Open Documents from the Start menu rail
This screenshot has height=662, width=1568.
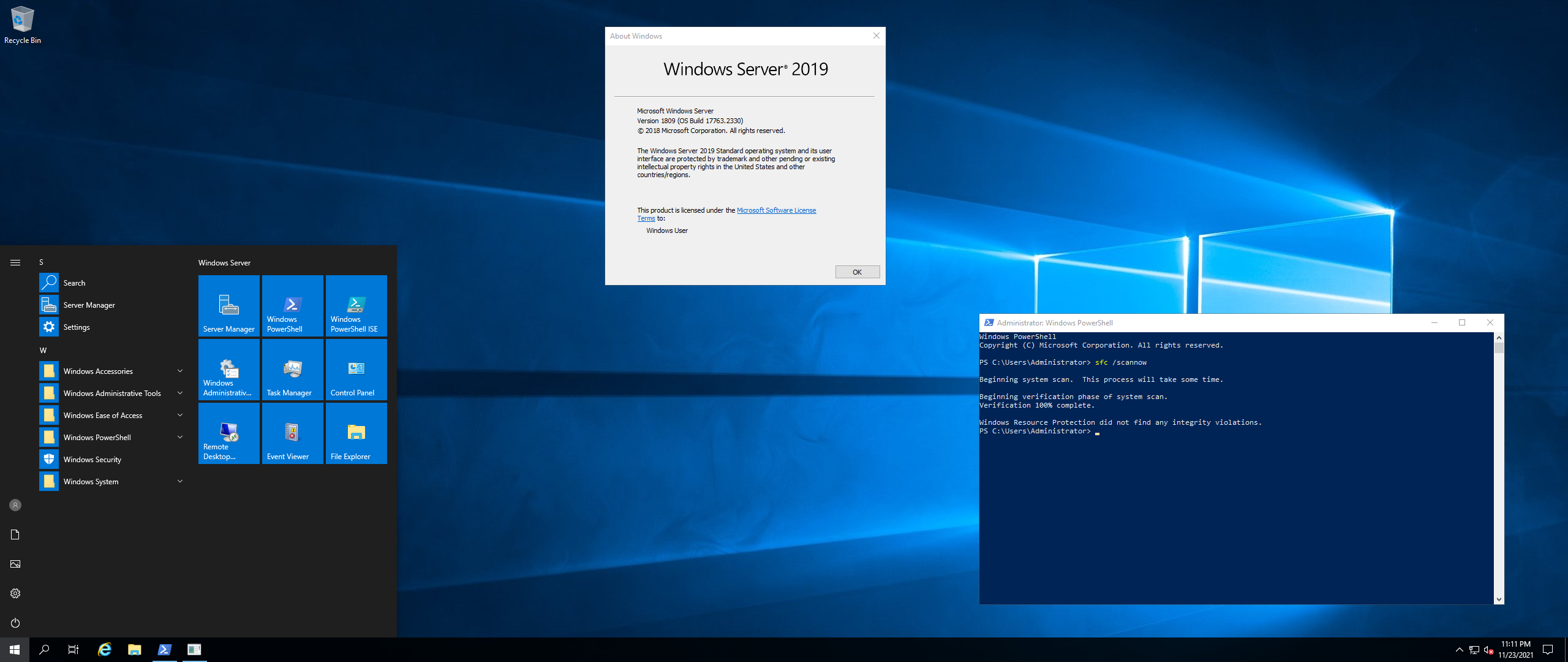tap(15, 535)
